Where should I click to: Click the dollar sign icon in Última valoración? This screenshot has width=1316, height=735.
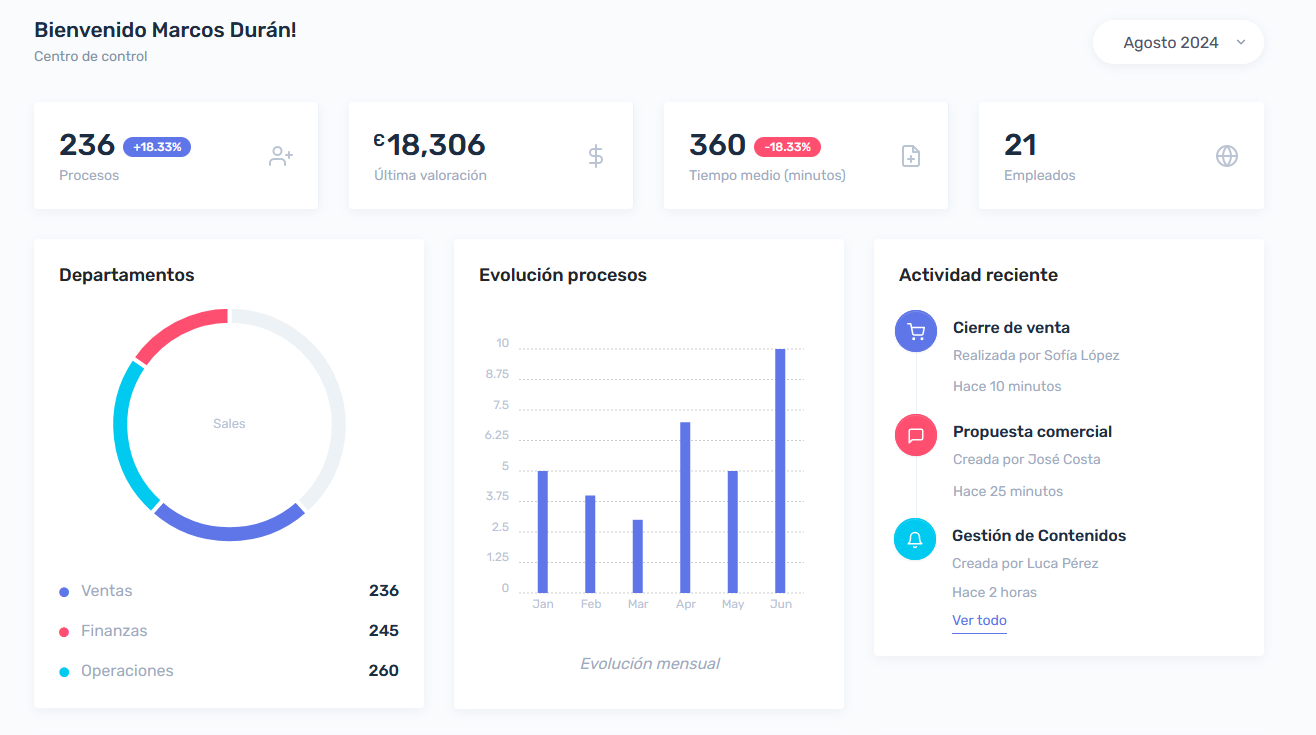(x=595, y=156)
